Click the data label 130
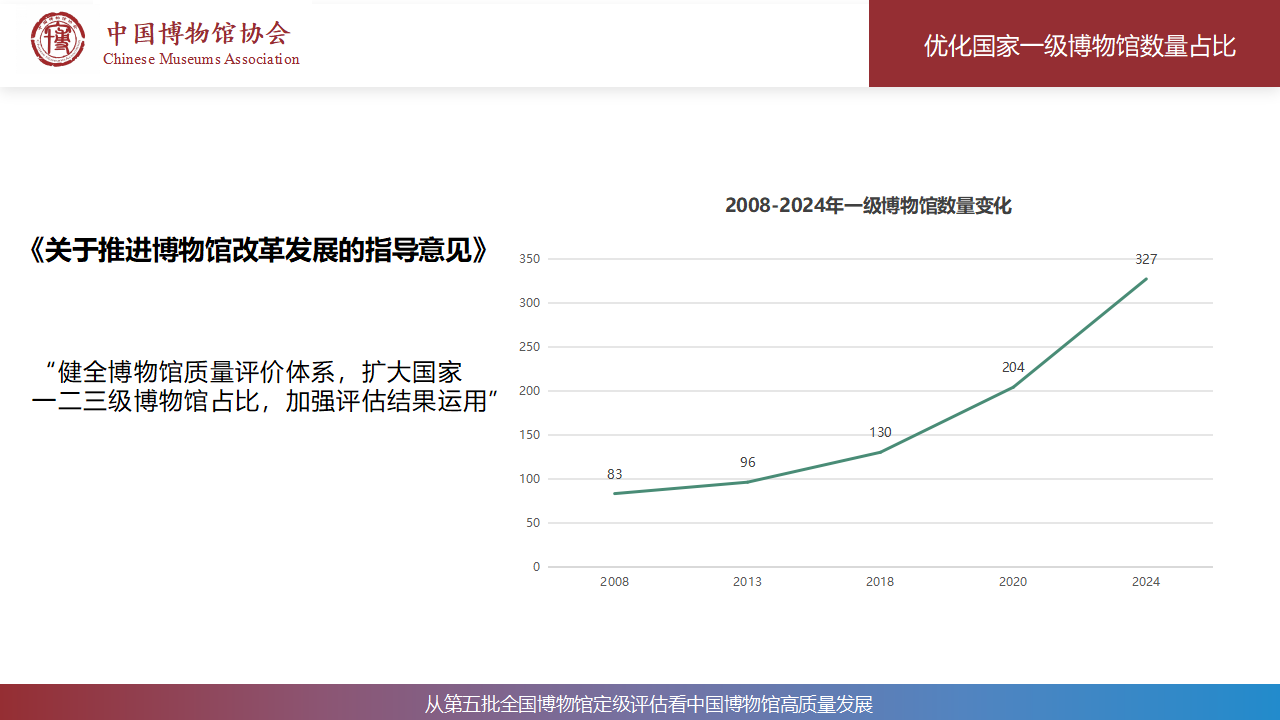Image resolution: width=1280 pixels, height=720 pixels. pyautogui.click(x=880, y=432)
